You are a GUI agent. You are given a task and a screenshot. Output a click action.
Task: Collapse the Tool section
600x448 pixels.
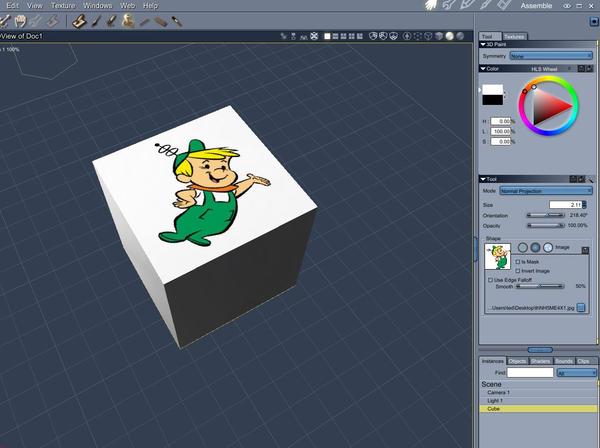[x=483, y=179]
